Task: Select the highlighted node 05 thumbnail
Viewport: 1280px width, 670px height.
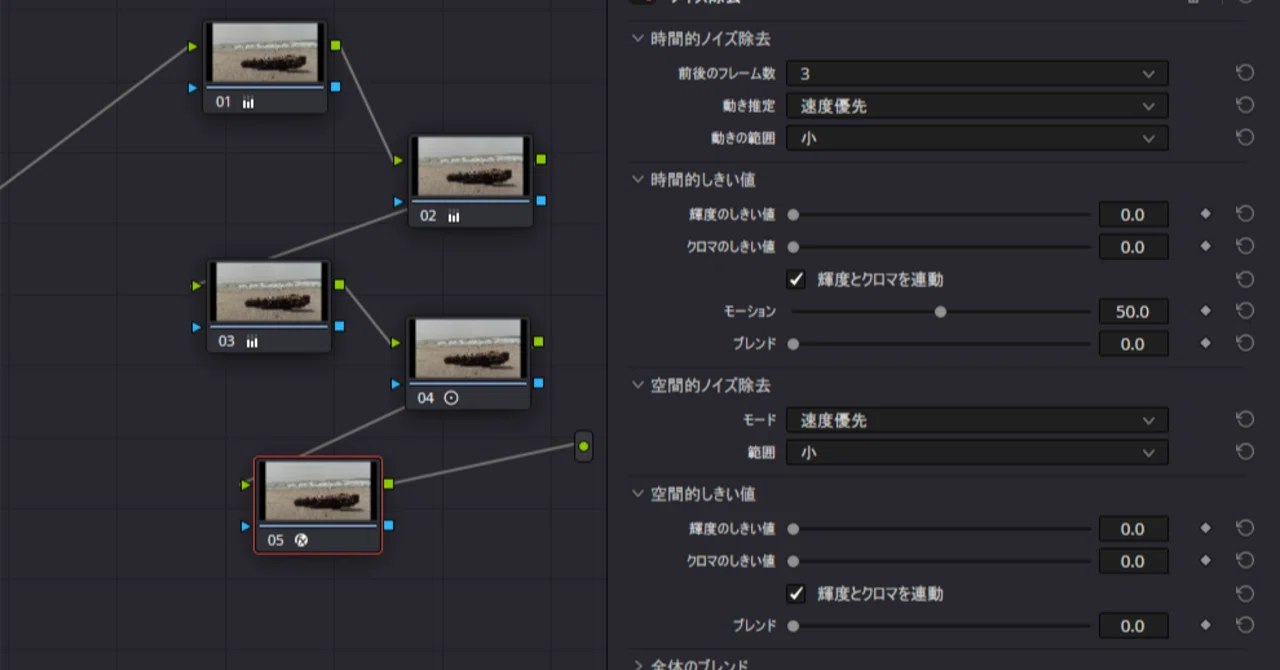Action: coord(318,490)
